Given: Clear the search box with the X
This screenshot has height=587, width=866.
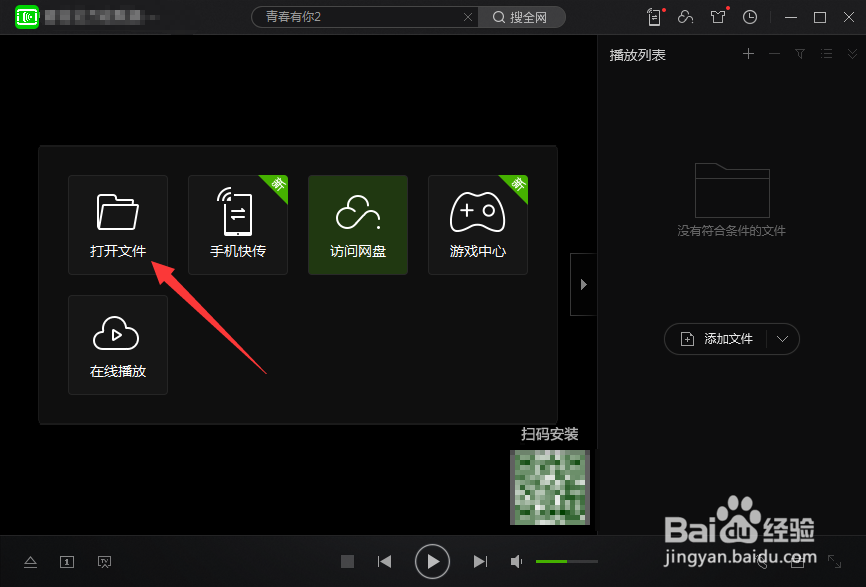Looking at the screenshot, I should coord(468,17).
